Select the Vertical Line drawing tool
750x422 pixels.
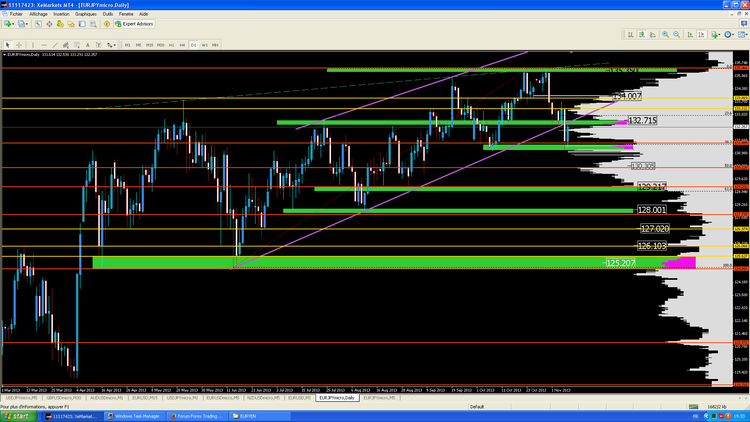(33, 45)
